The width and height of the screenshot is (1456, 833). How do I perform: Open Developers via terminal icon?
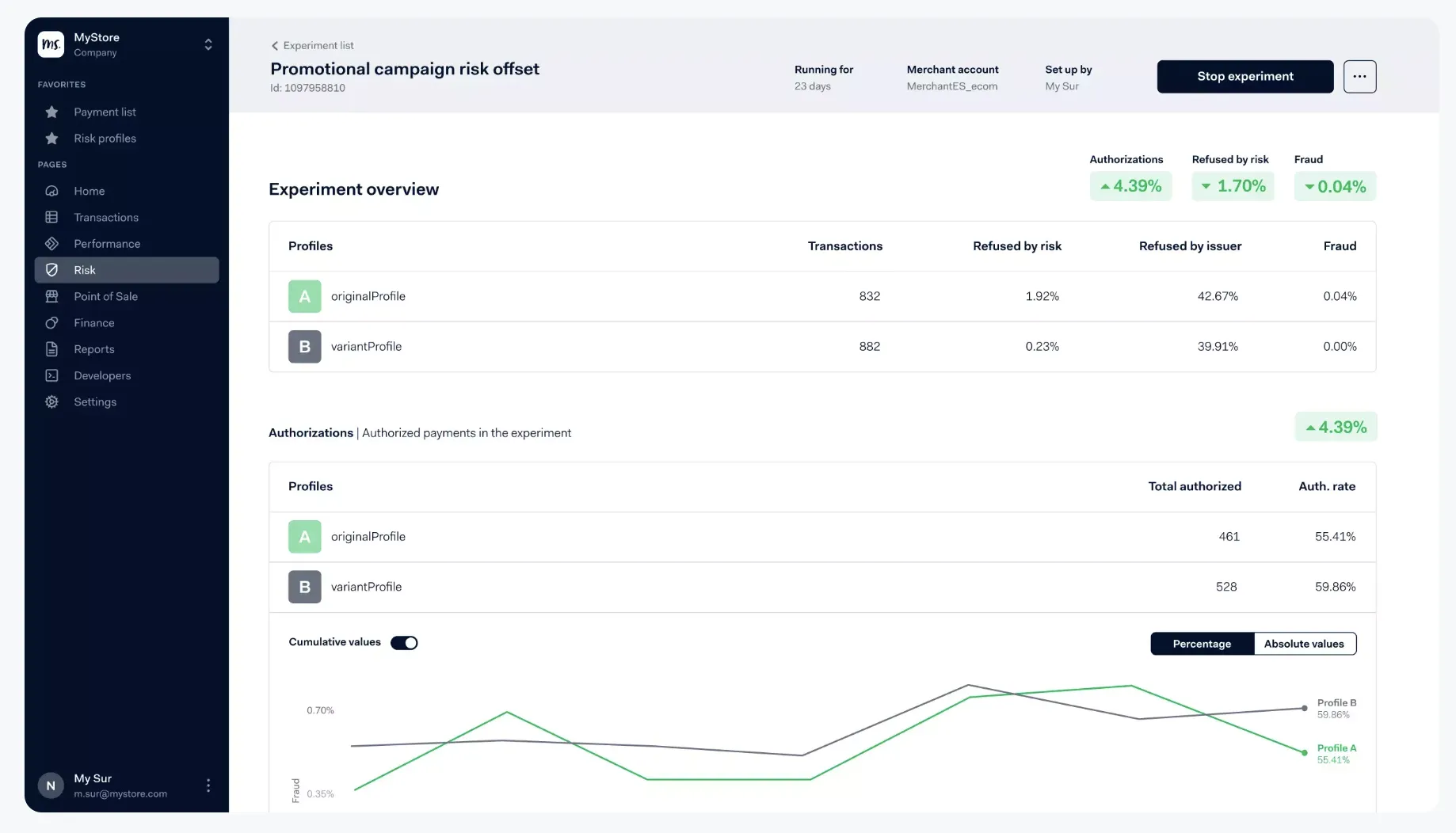[x=52, y=375]
